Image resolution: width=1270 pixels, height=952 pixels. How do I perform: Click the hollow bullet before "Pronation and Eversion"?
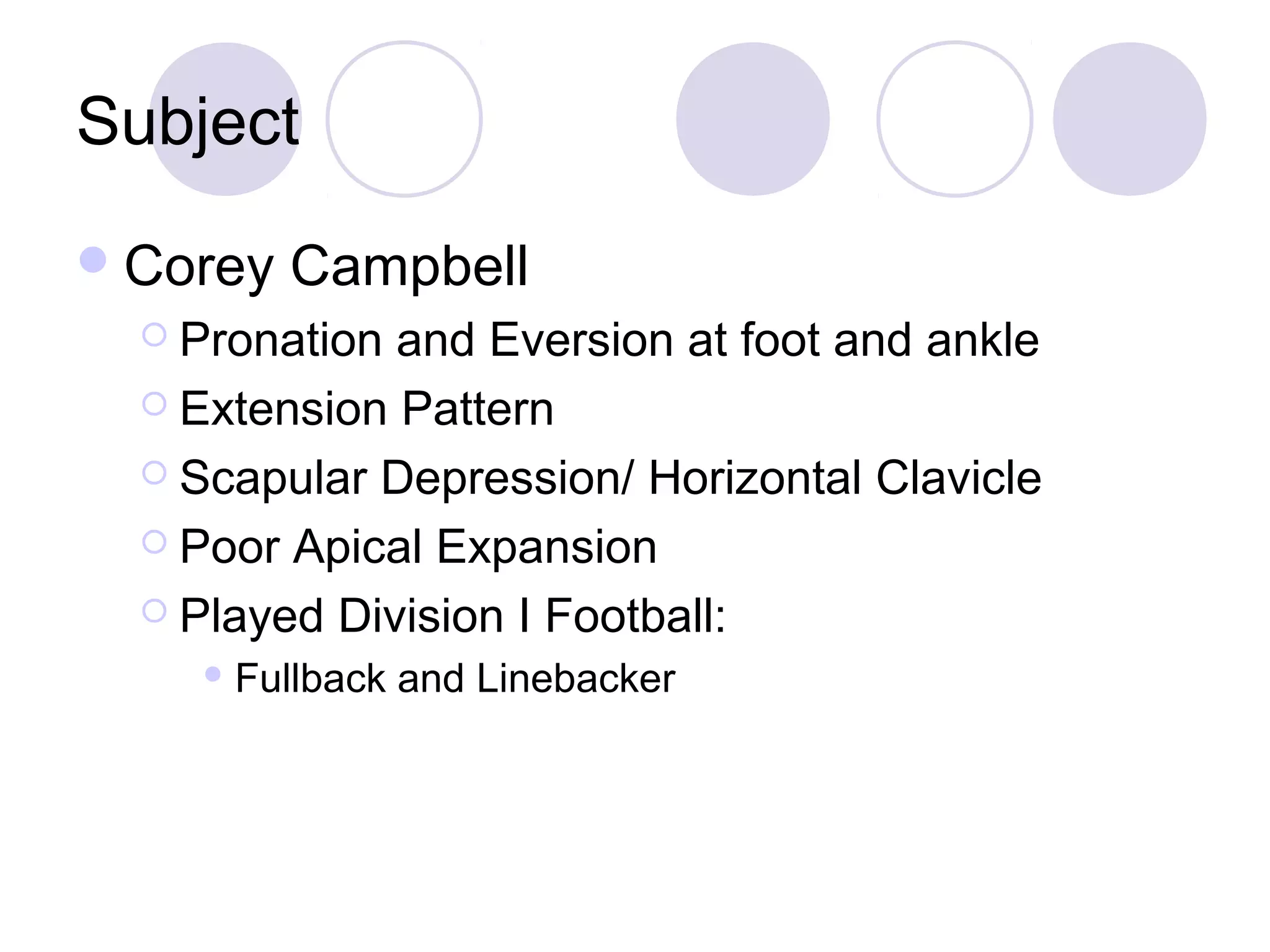pyautogui.click(x=154, y=335)
